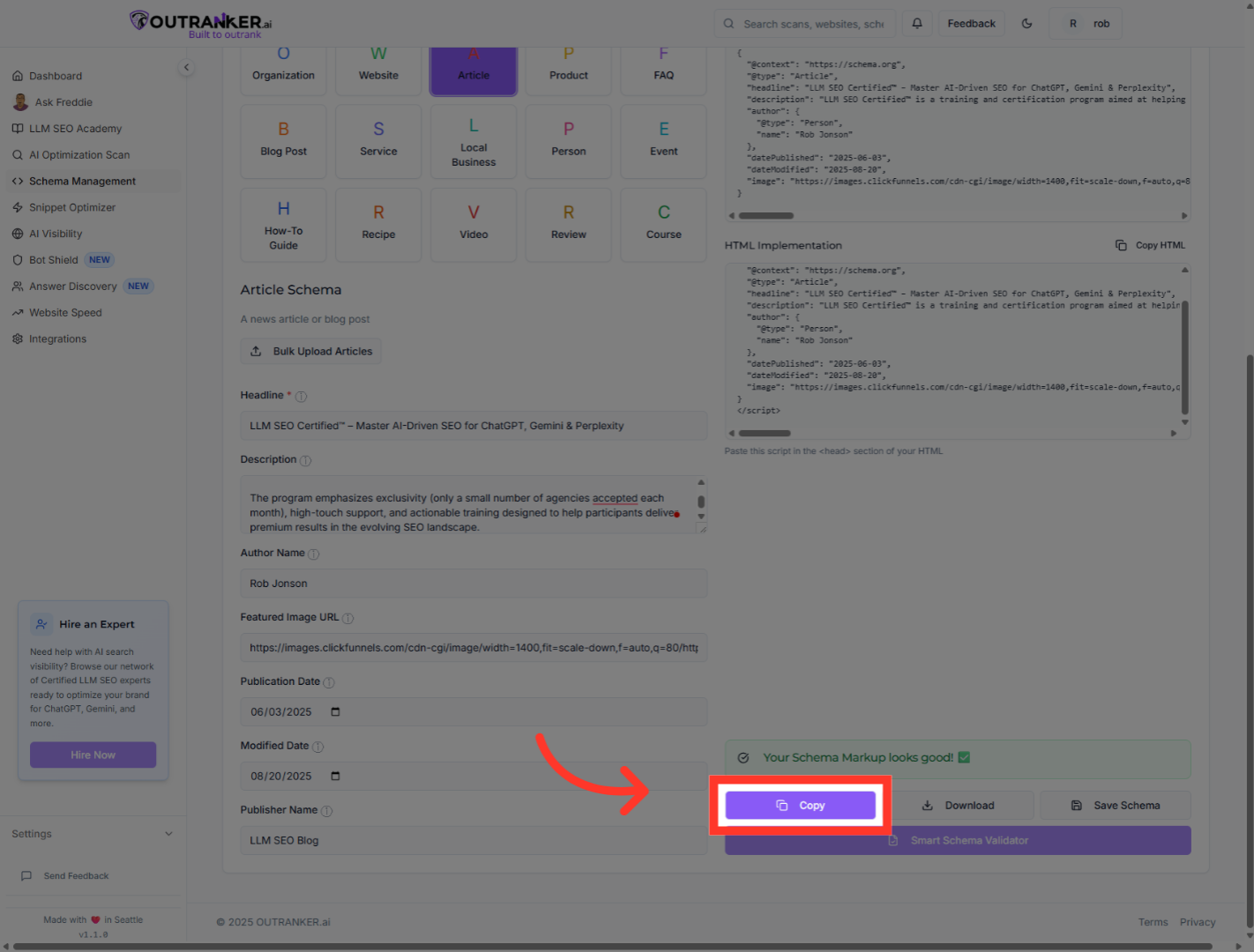1254x952 pixels.
Task: Open Bot Shield in the sidebar
Action: (x=54, y=260)
